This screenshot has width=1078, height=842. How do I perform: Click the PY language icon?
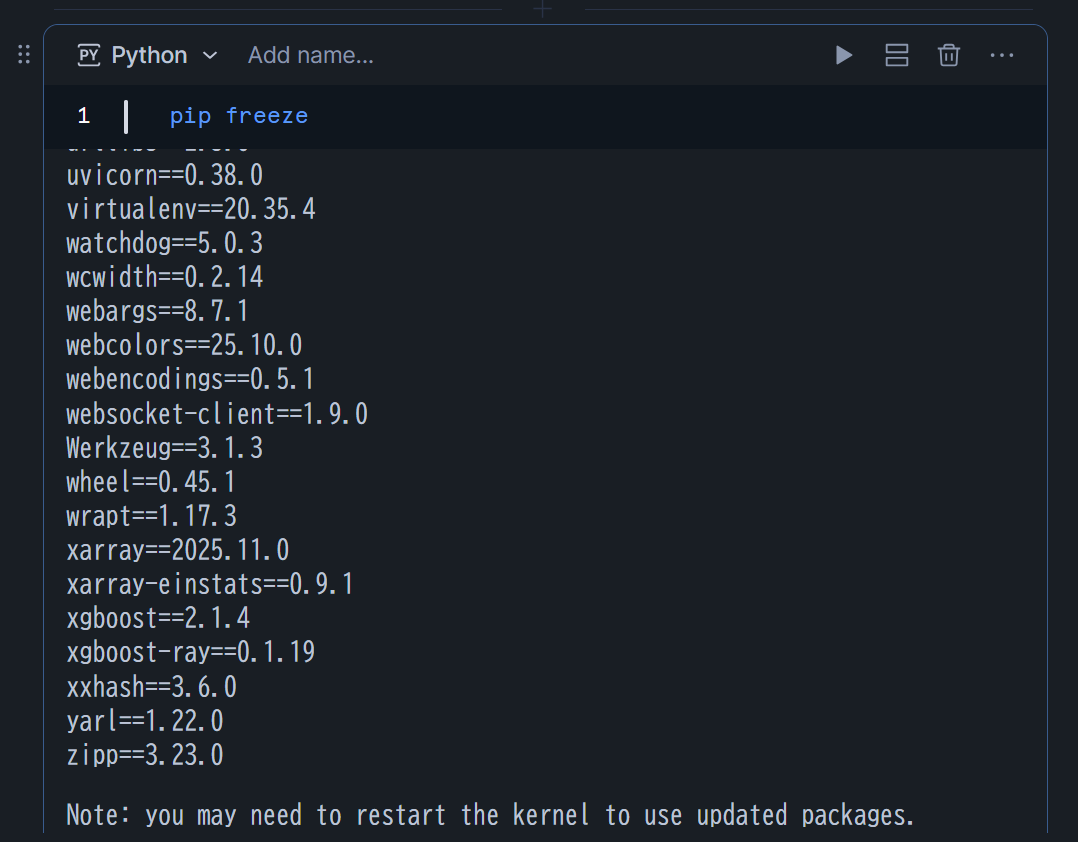[90, 56]
